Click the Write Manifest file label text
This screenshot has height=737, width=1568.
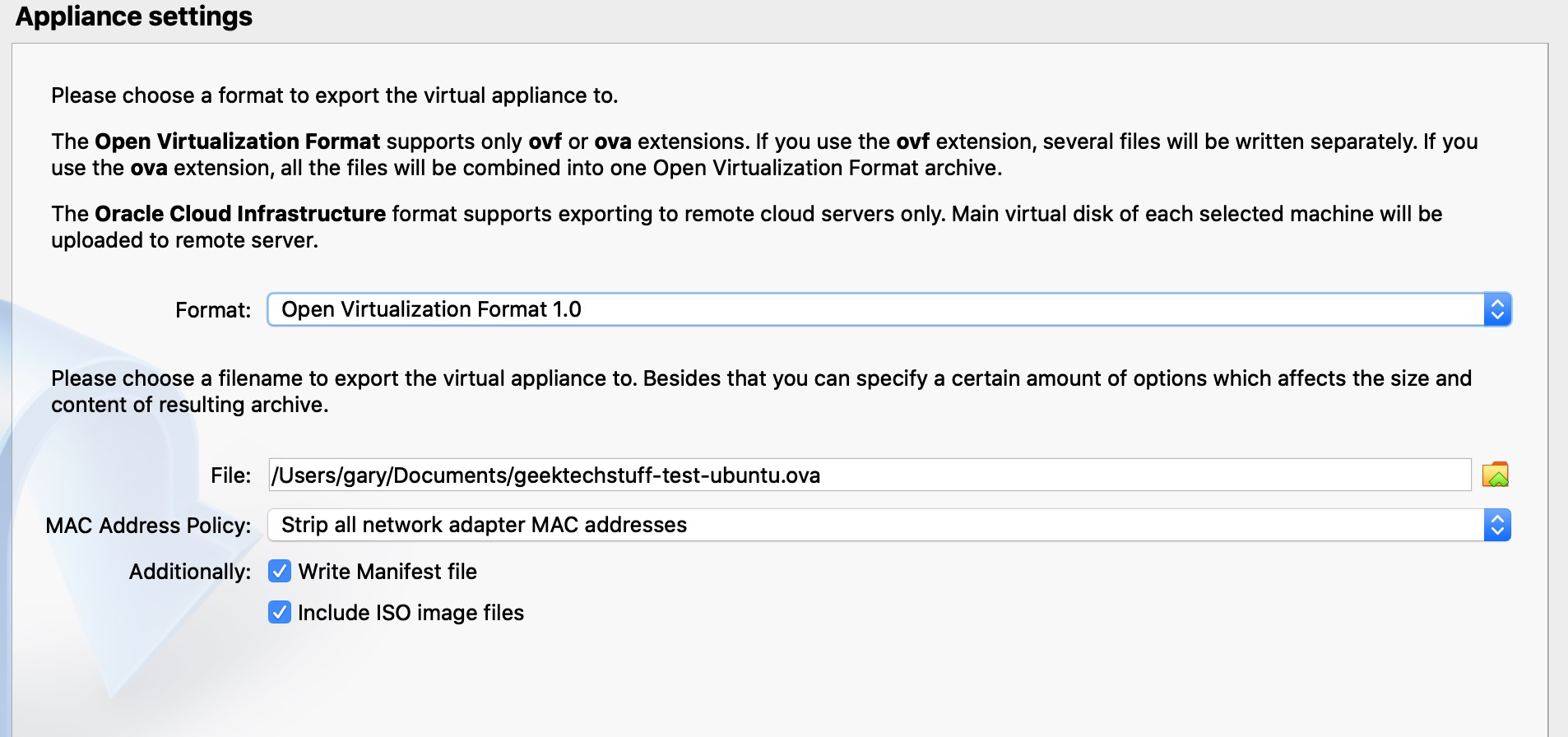pos(388,571)
